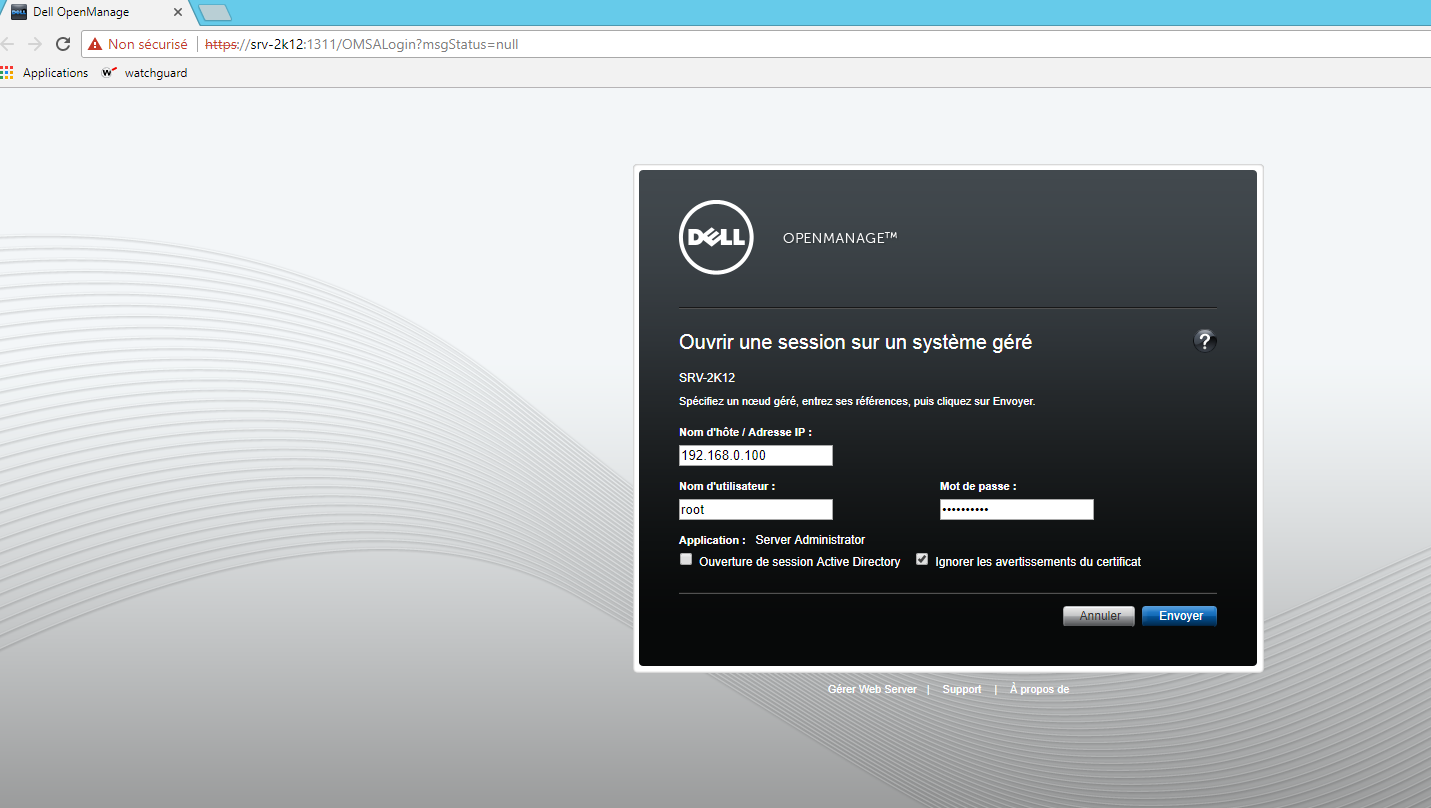The height and width of the screenshot is (808, 1431).
Task: Click the Server Administrator application text
Action: pyautogui.click(x=810, y=540)
